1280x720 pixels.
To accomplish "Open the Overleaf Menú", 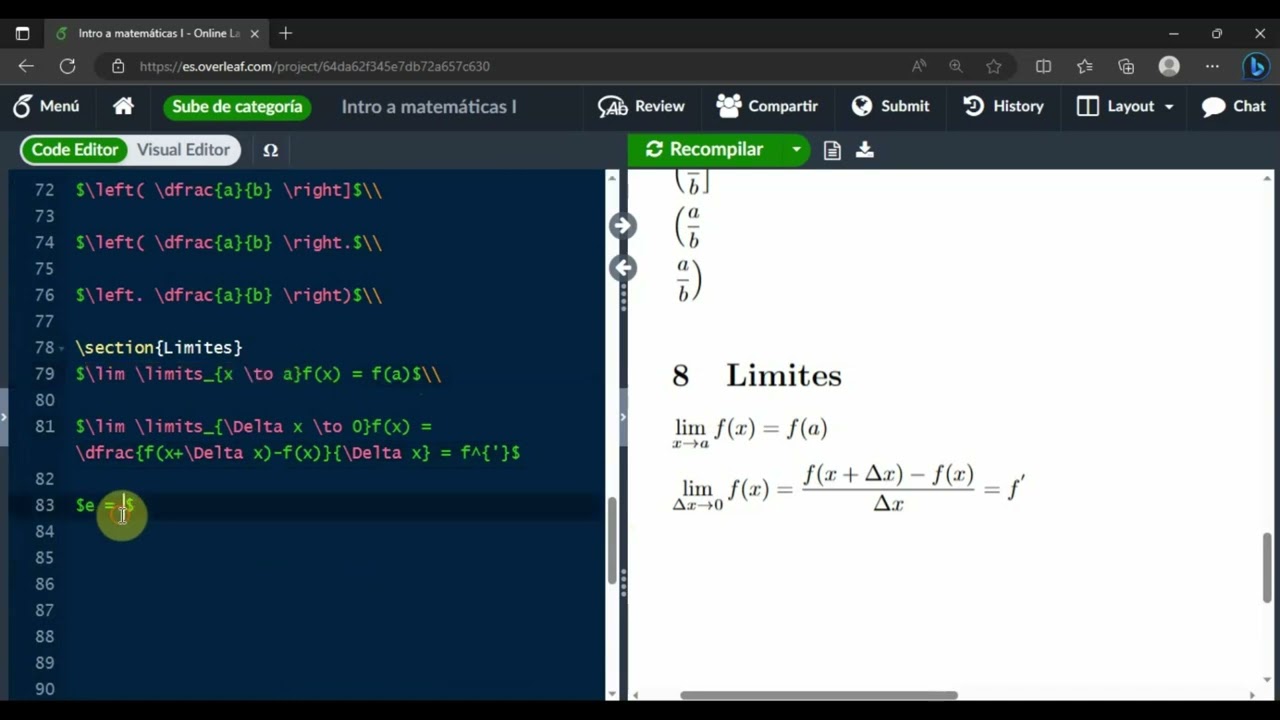I will (x=46, y=106).
